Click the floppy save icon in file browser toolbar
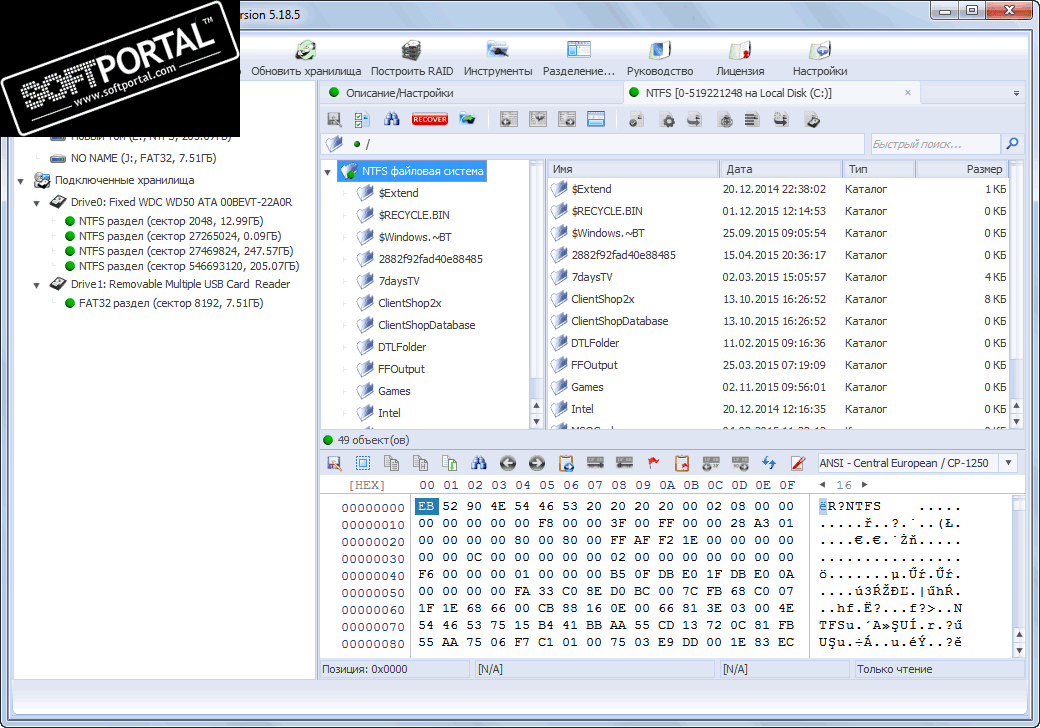Viewport: 1040px width, 728px height. tap(334, 119)
